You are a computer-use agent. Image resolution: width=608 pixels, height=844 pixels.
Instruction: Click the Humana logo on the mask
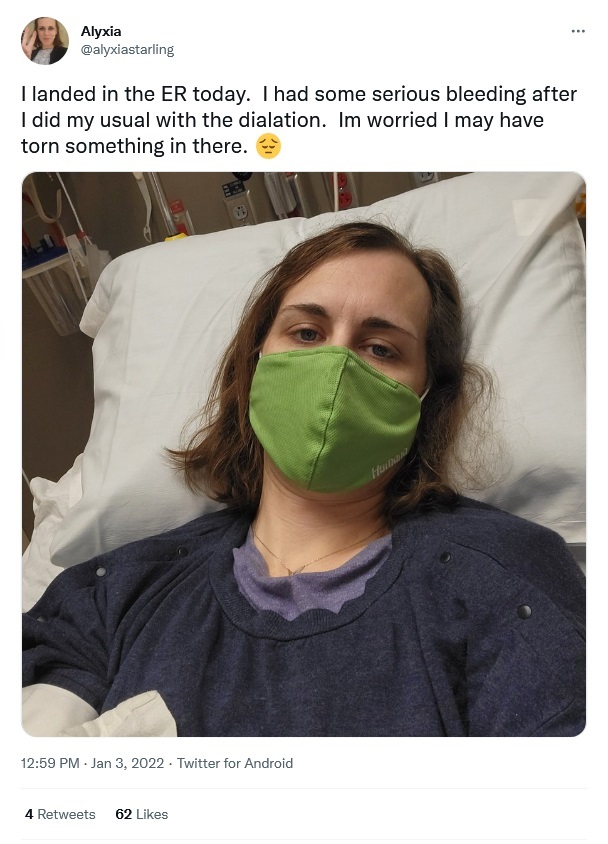tap(391, 461)
